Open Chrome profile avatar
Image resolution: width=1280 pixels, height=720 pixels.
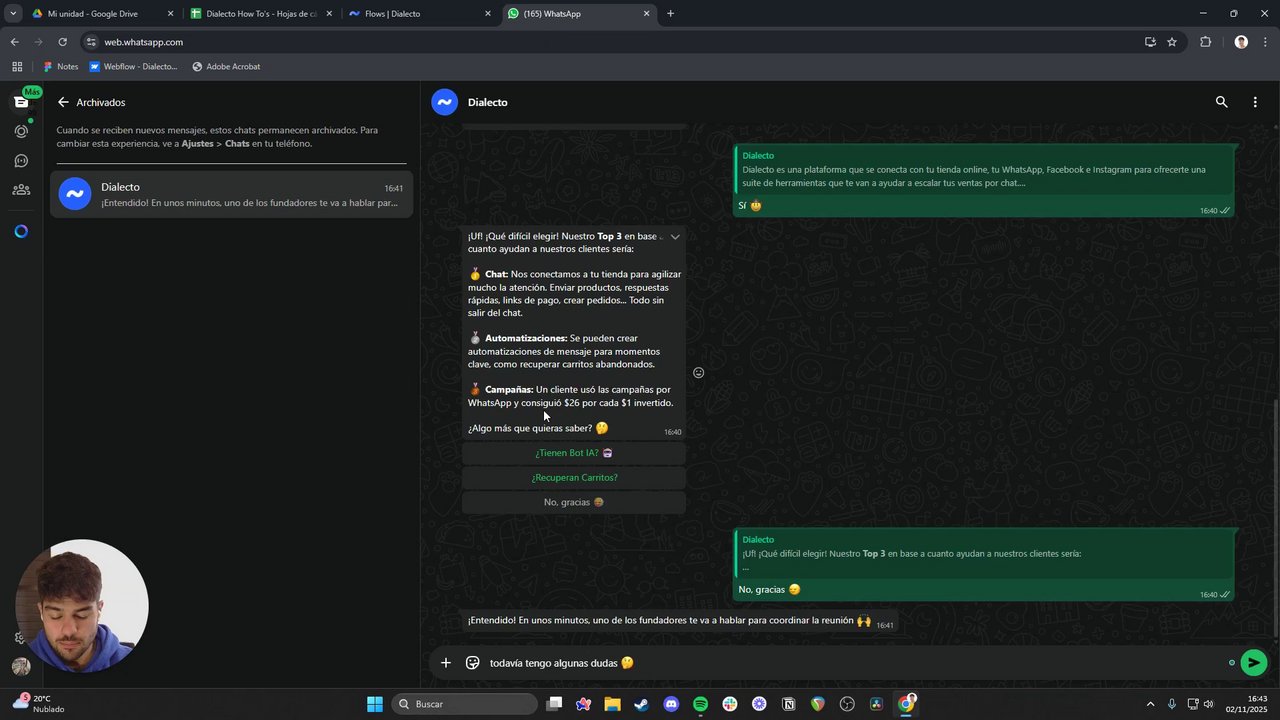(1241, 42)
